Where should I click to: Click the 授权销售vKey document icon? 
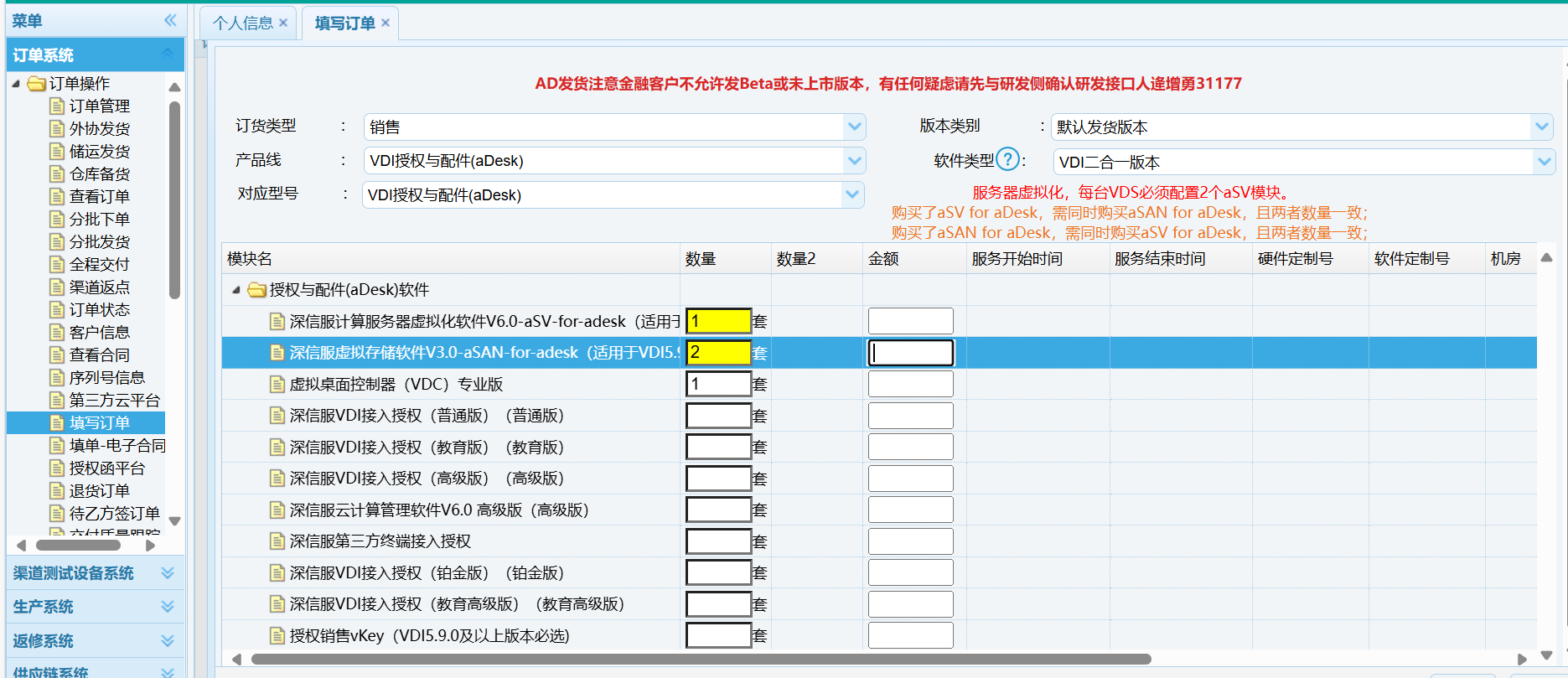[277, 635]
